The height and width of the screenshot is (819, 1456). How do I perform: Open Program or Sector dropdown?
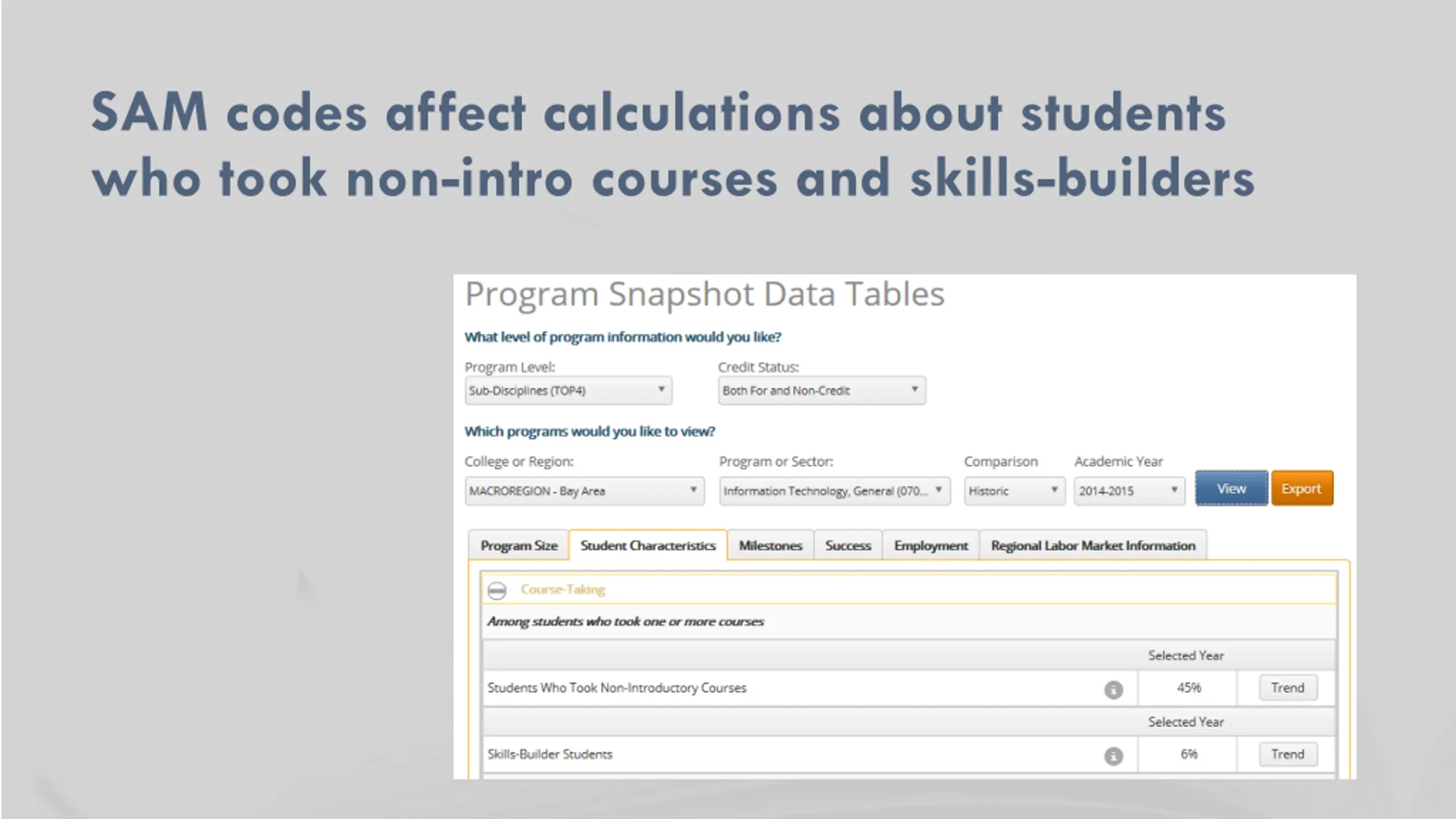click(x=835, y=491)
